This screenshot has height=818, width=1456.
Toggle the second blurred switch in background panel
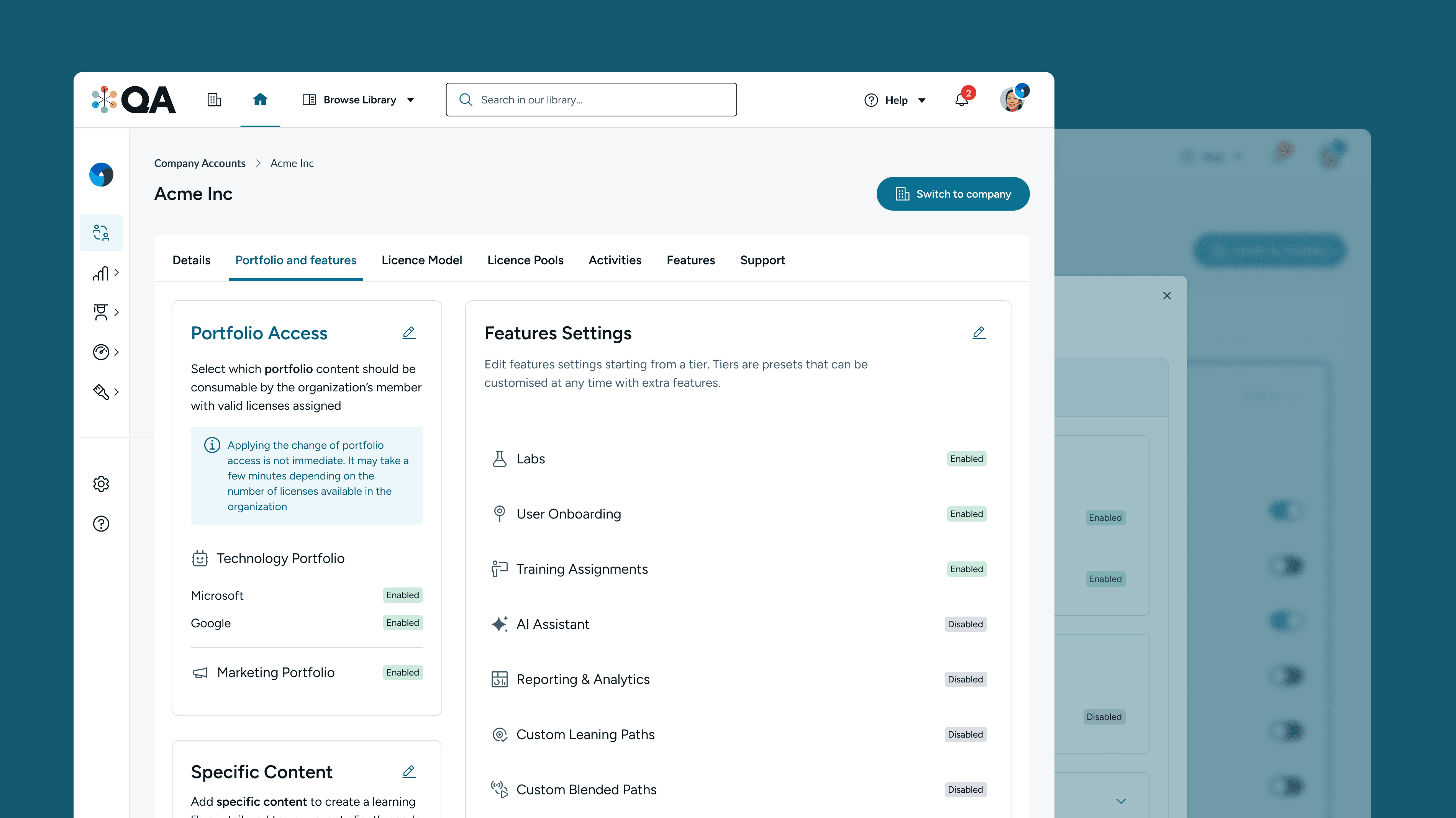(x=1286, y=566)
